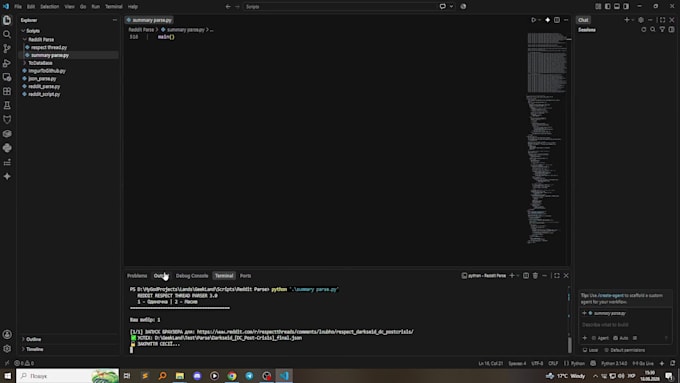Open the Extensions view
Viewport: 680px width, 383px height.
pos(7,92)
